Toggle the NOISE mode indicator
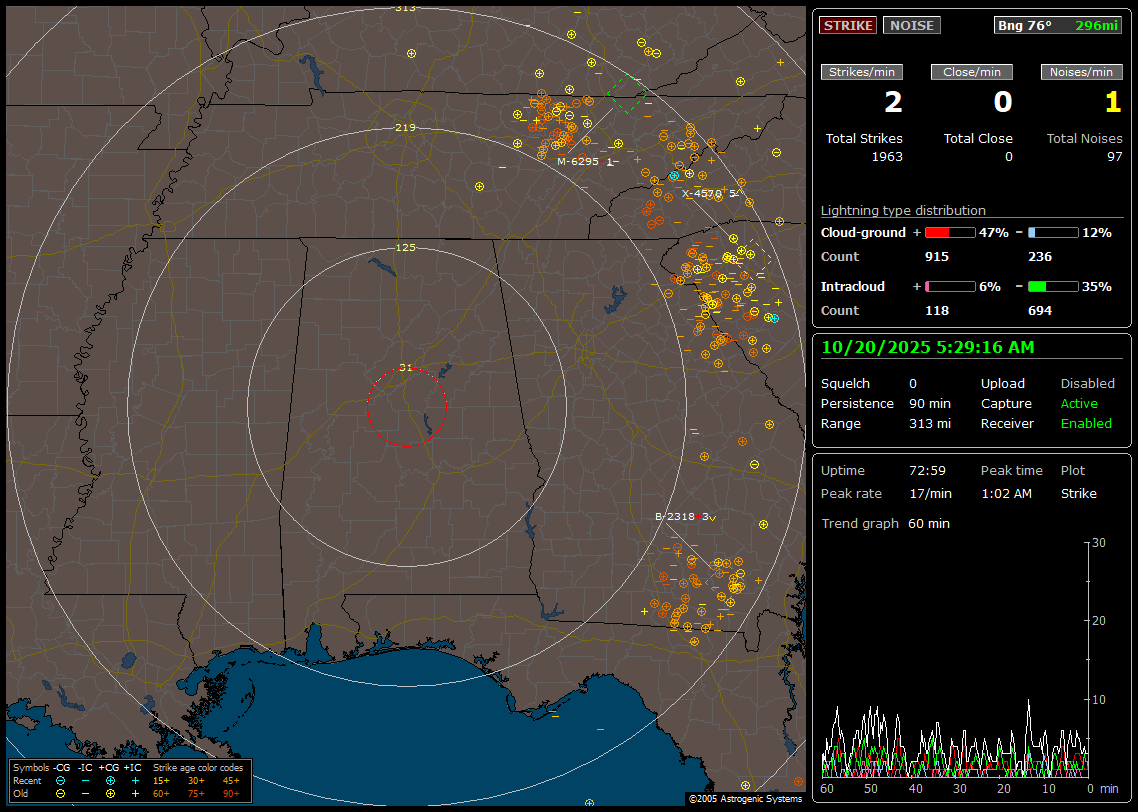The height and width of the screenshot is (812, 1138). pos(911,25)
